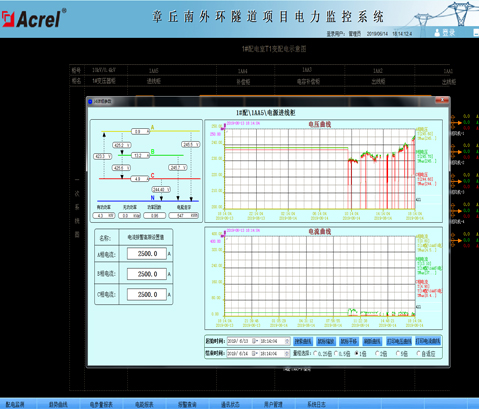Open the end date calendar dropdown
The height and width of the screenshot is (409, 479).
[x=255, y=353]
